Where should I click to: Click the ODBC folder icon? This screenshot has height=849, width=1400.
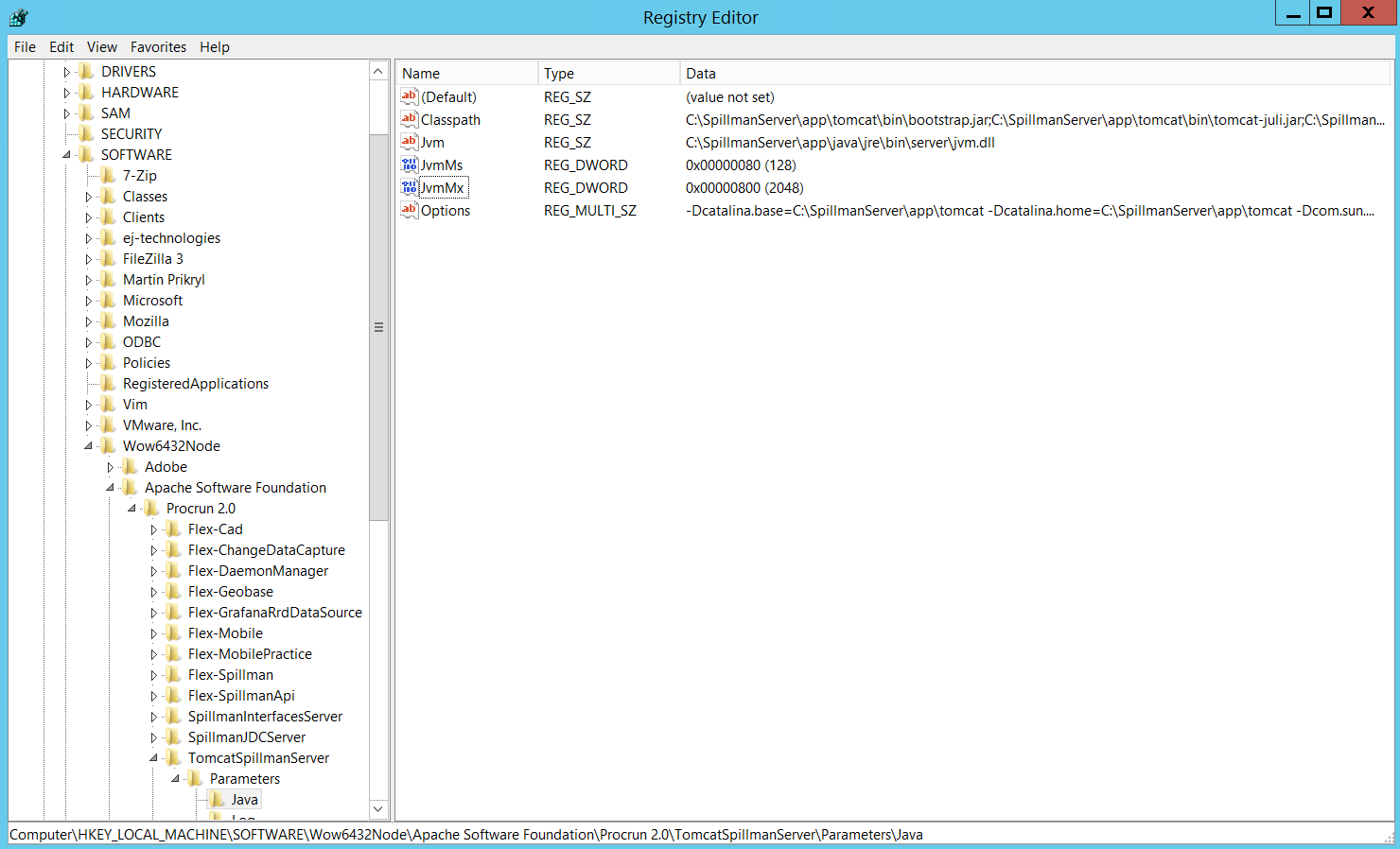pos(109,342)
